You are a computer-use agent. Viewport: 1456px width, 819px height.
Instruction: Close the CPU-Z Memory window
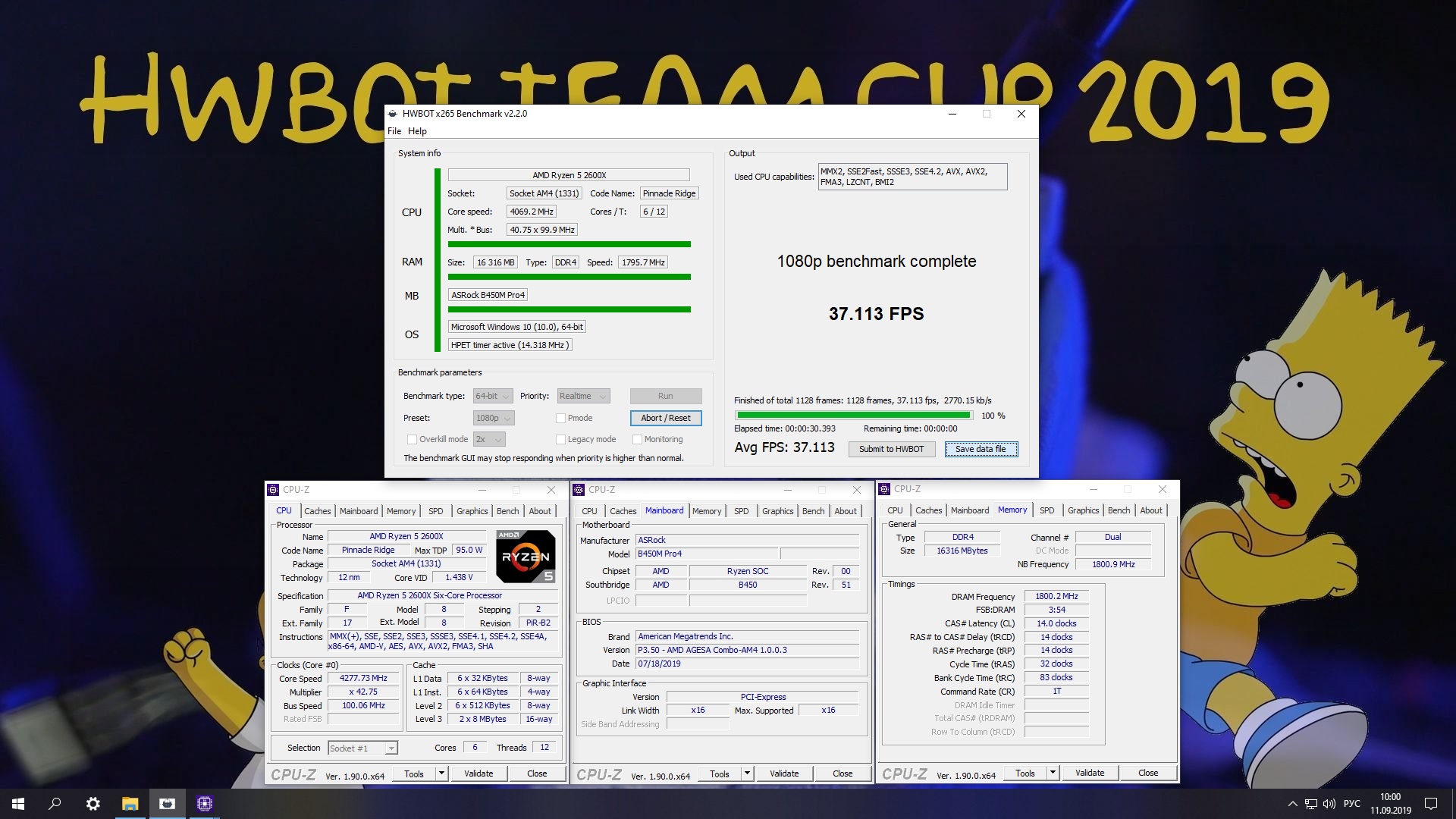click(1163, 489)
